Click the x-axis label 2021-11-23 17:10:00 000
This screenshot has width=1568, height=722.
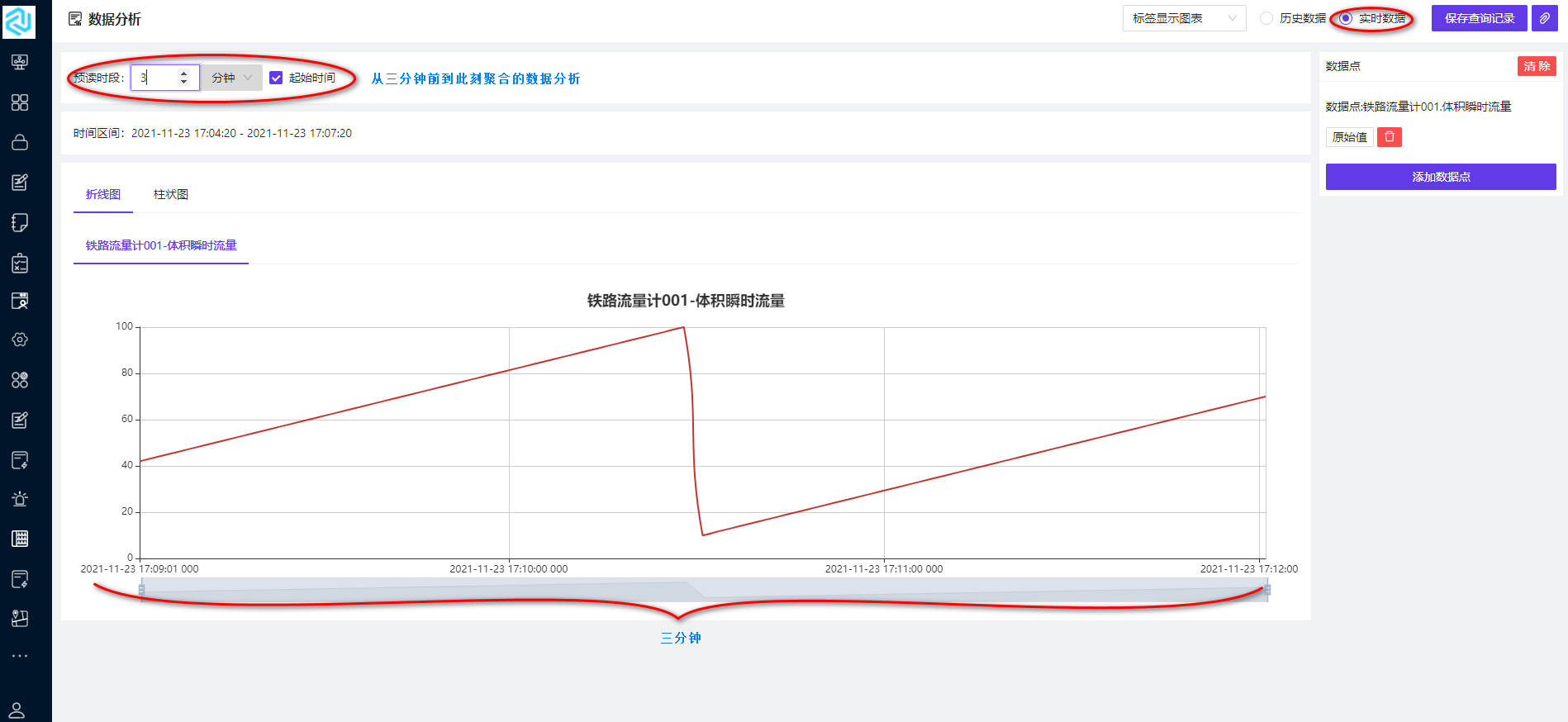coord(509,568)
